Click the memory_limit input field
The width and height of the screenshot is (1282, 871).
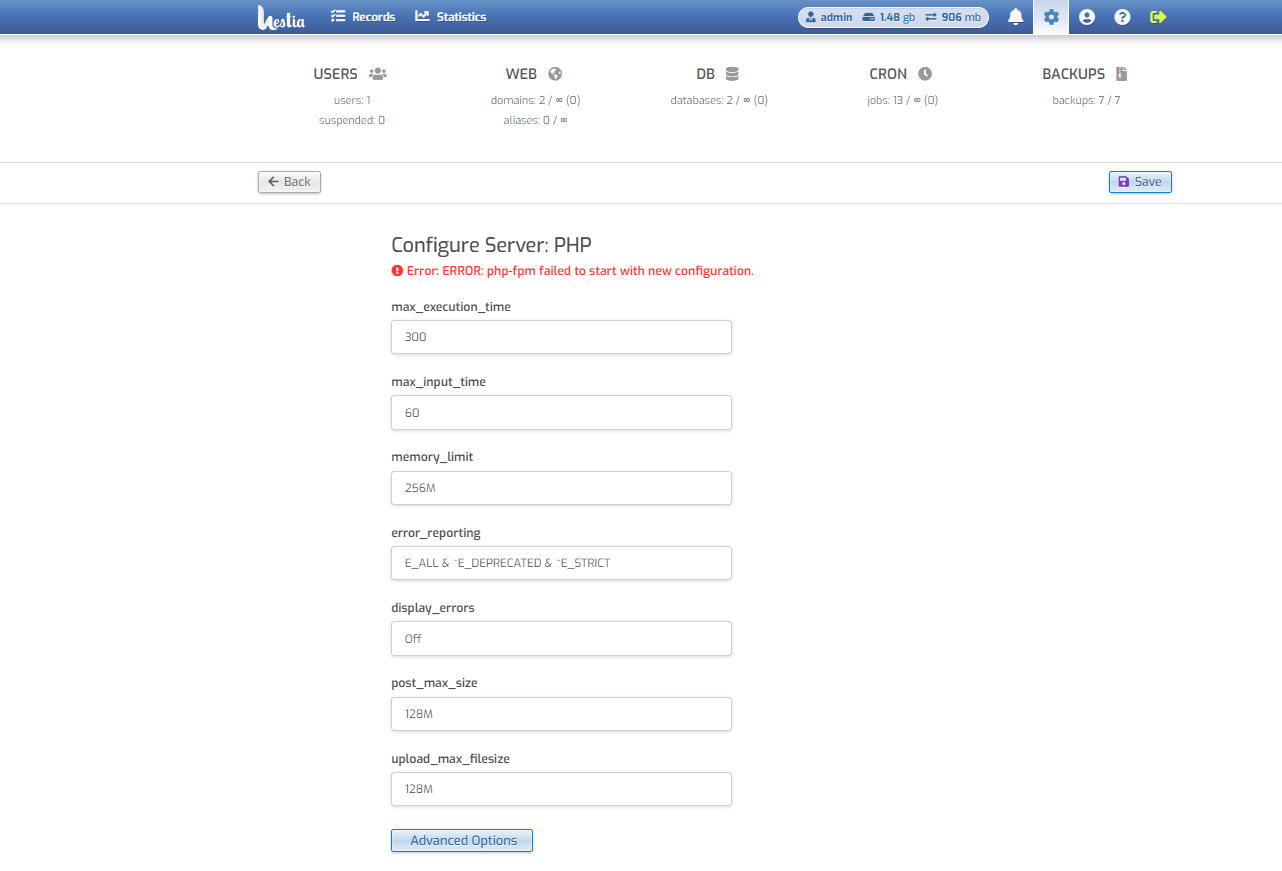pyautogui.click(x=560, y=488)
